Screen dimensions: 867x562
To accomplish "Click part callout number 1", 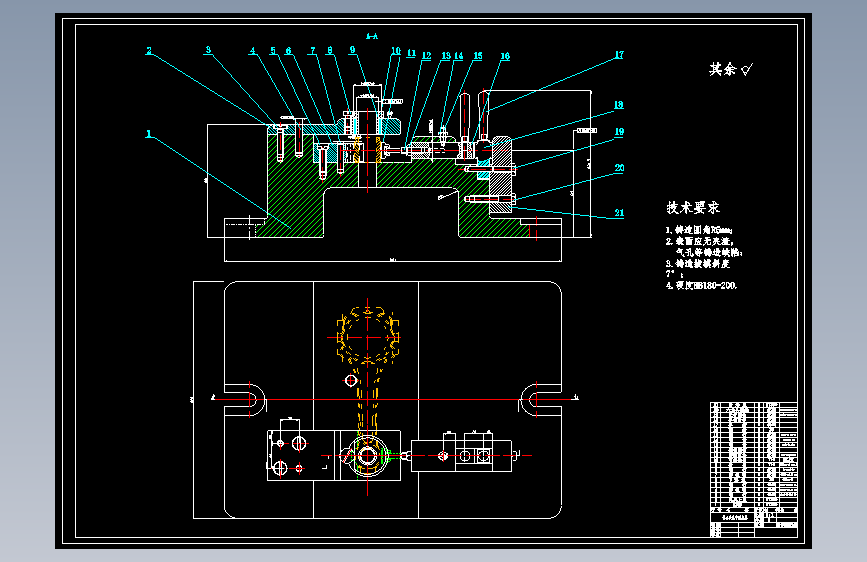I will (148, 133).
